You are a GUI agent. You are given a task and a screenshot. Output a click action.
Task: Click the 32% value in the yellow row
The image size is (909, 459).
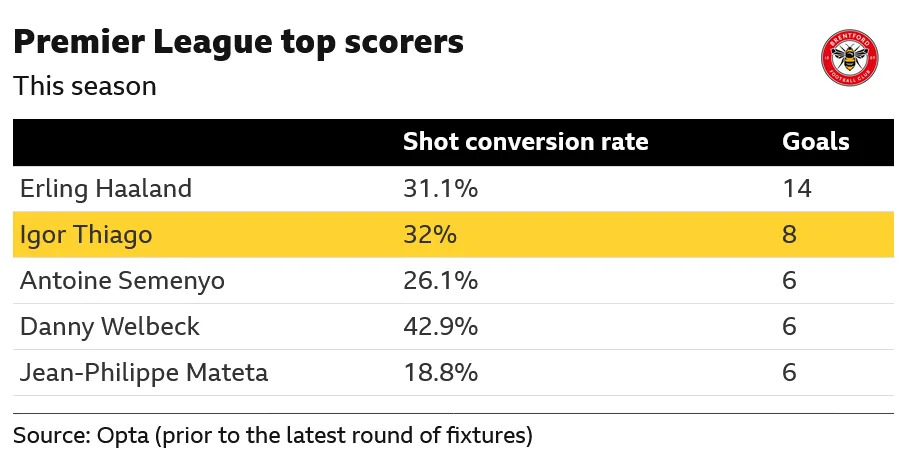click(x=430, y=235)
